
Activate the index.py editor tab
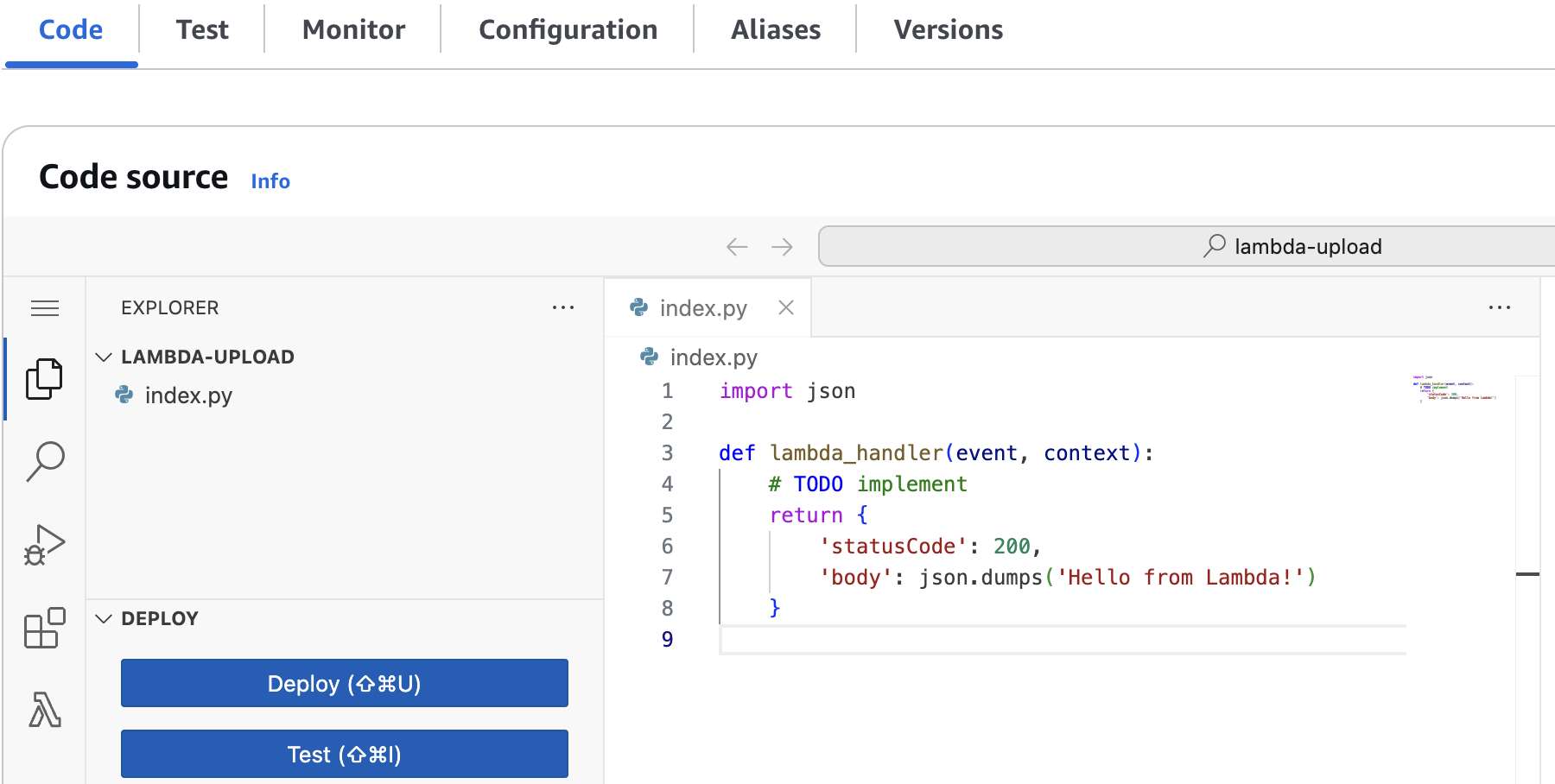(708, 307)
